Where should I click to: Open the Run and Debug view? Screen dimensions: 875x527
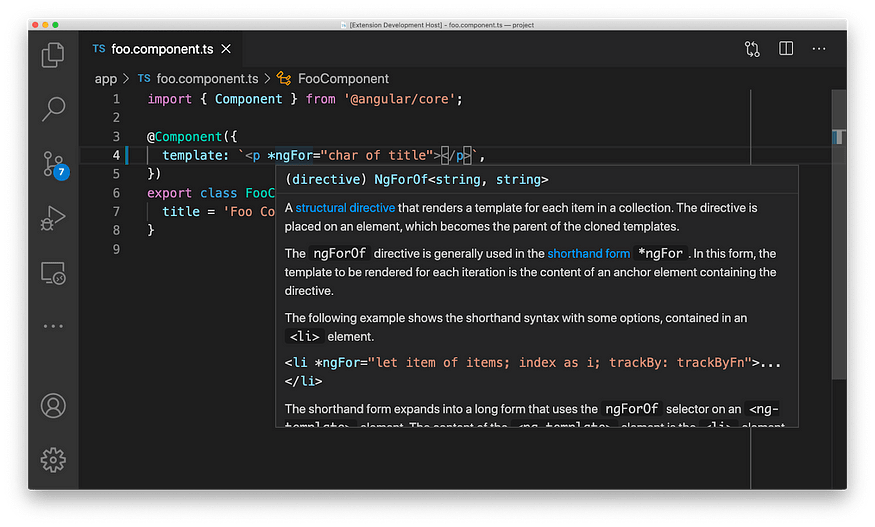[x=53, y=218]
